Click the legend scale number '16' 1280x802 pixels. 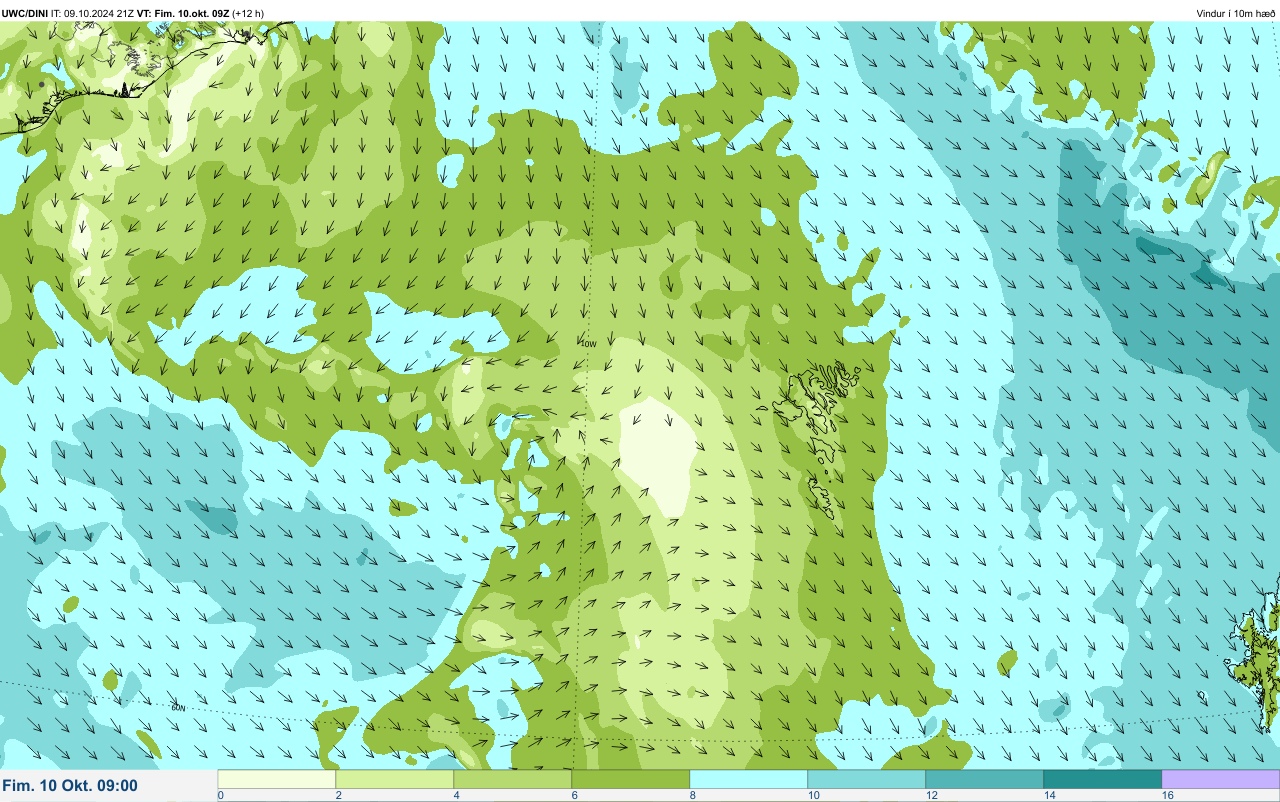pyautogui.click(x=1167, y=795)
